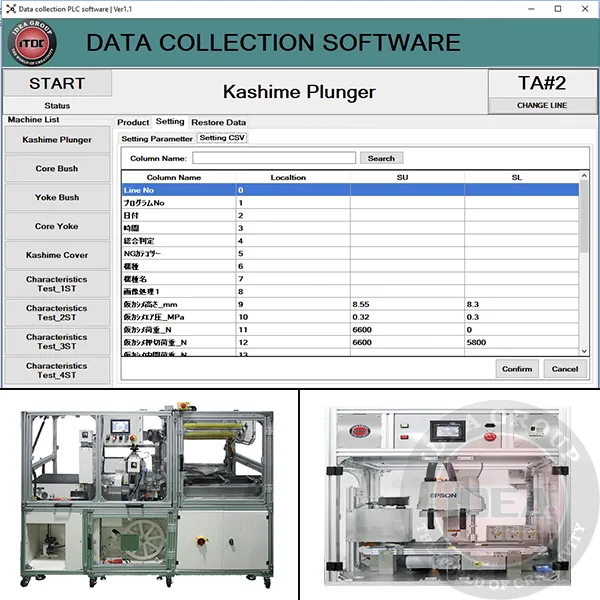Click the Confirm button

coord(517,369)
